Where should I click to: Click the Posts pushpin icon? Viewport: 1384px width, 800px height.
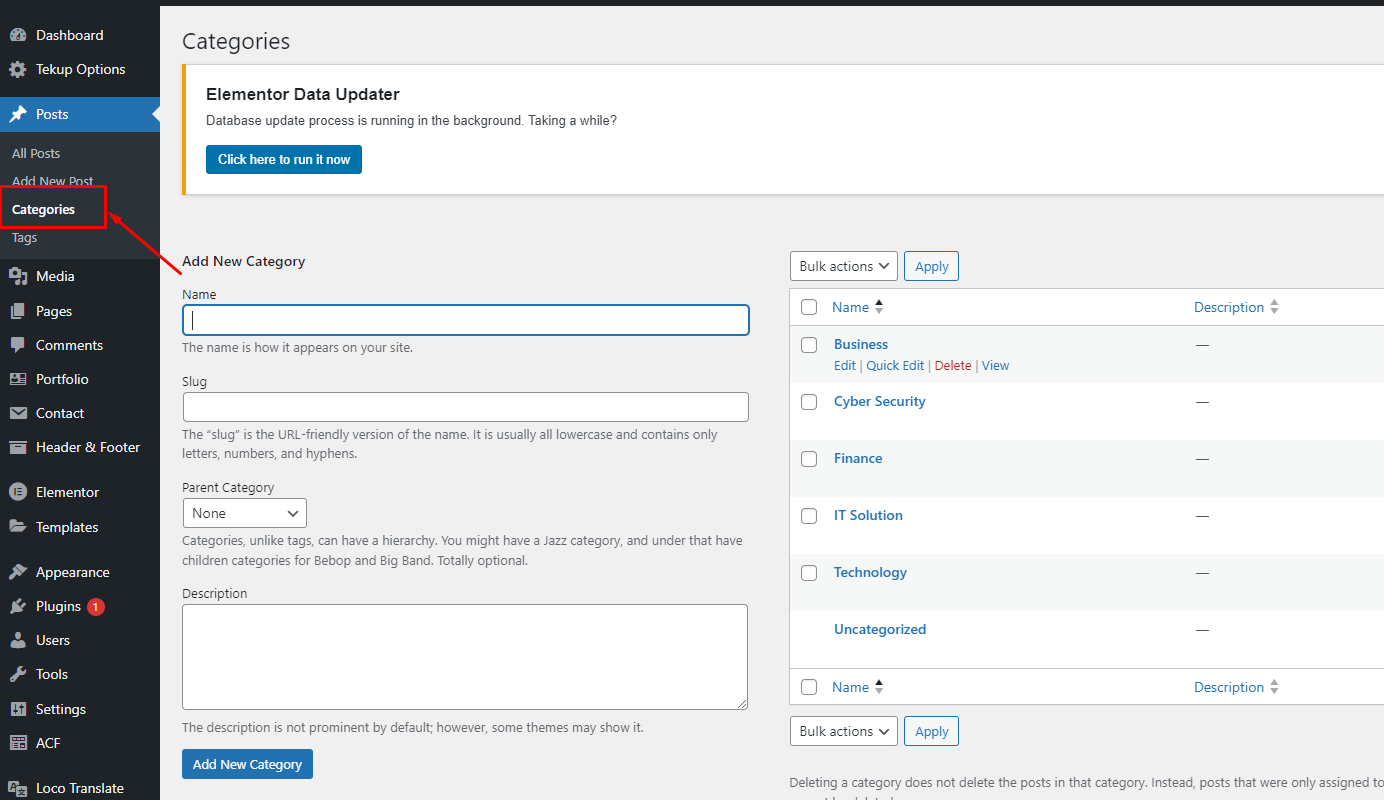pyautogui.click(x=18, y=114)
